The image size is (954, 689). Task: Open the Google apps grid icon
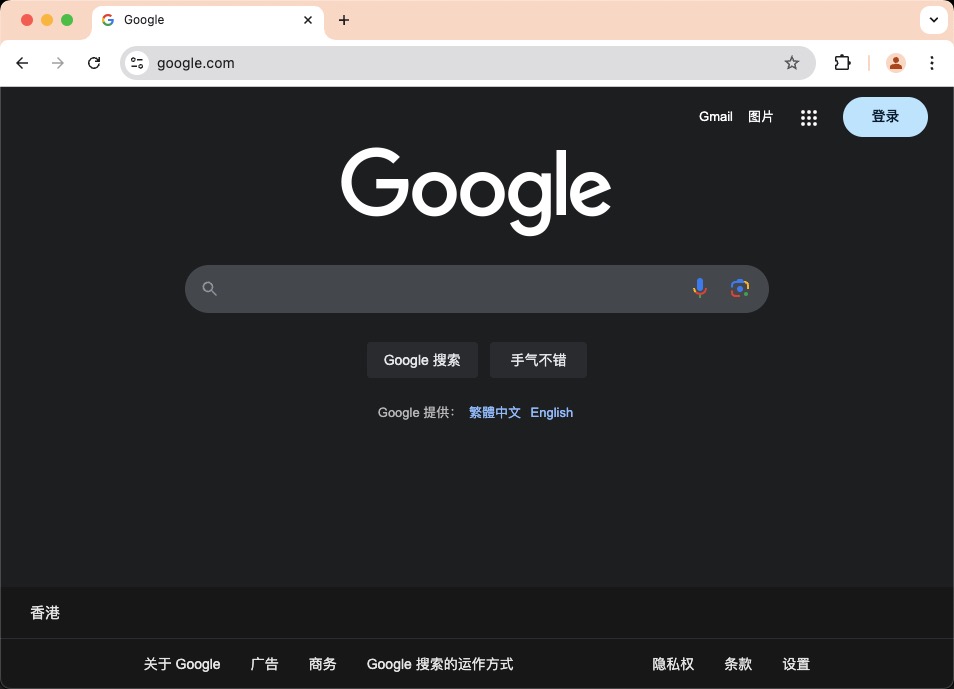point(809,117)
